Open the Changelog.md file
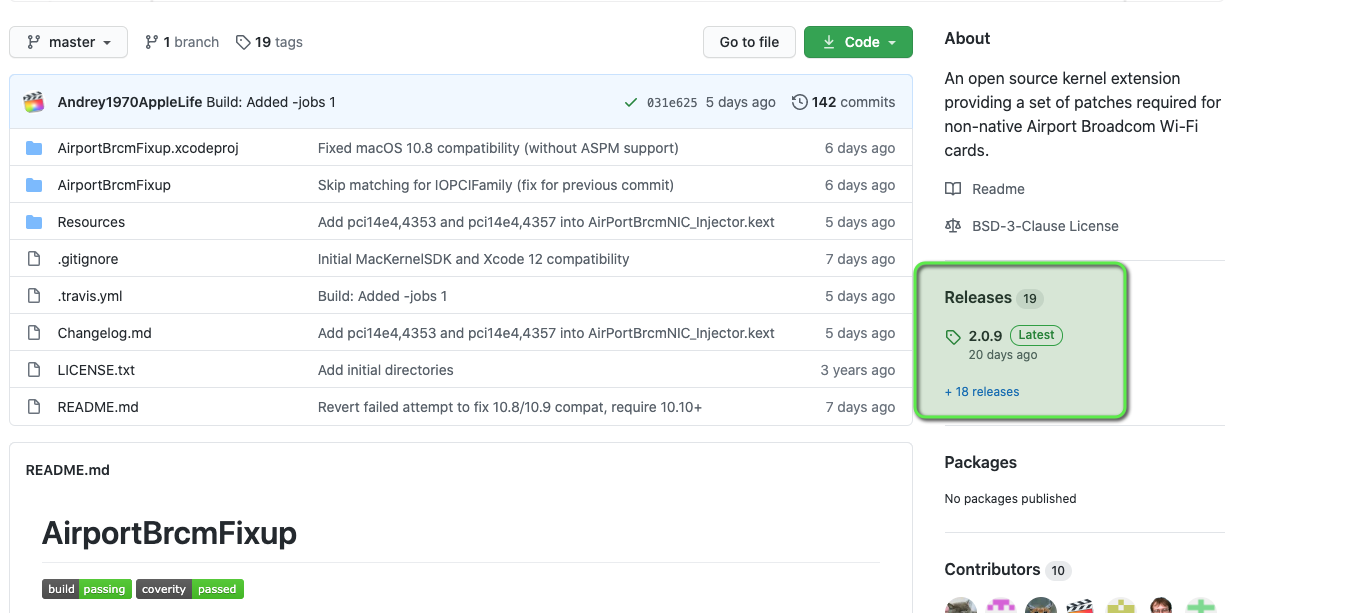This screenshot has height=613, width=1360. tap(105, 333)
